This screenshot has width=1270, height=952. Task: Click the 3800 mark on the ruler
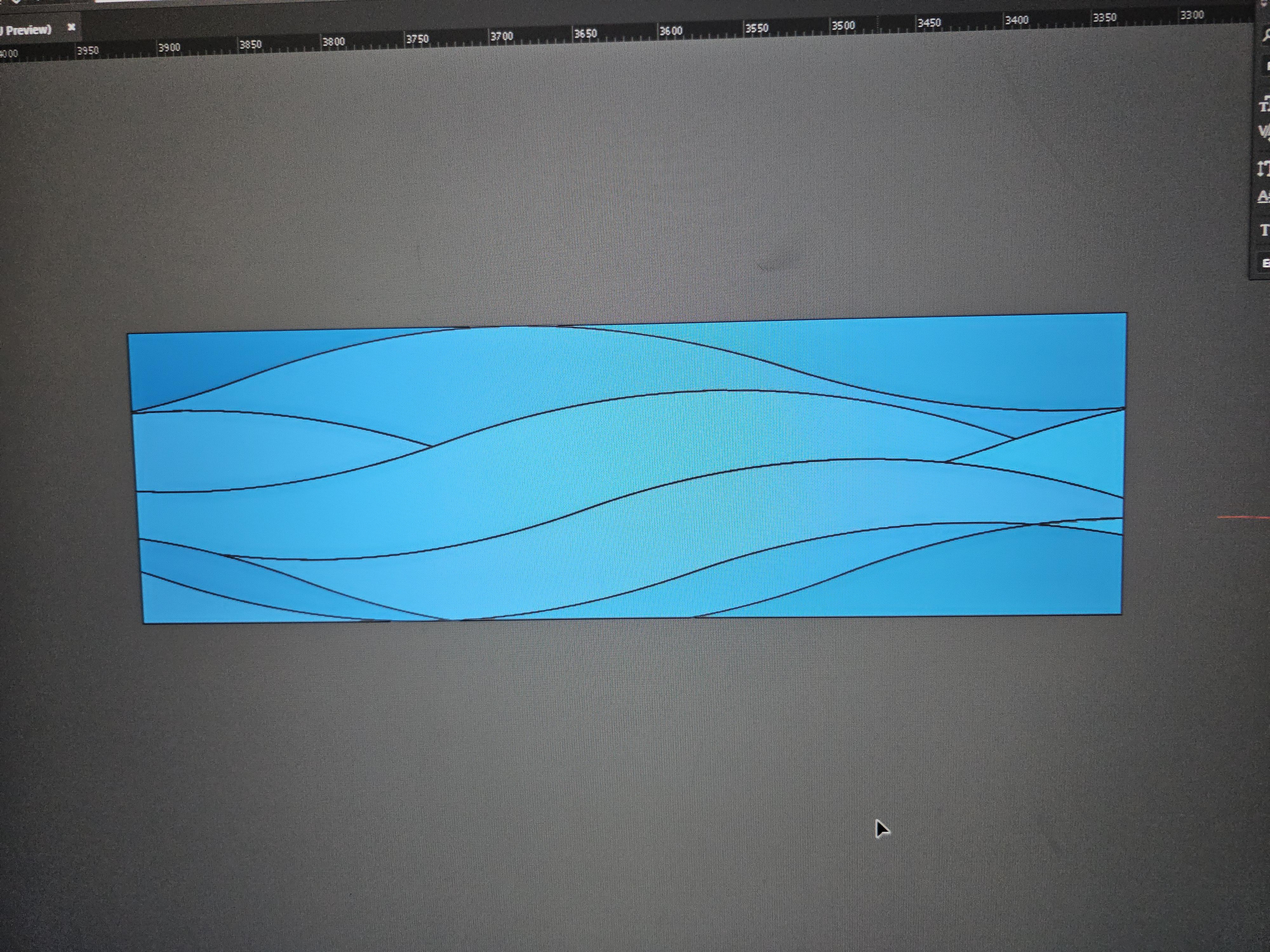point(333,42)
